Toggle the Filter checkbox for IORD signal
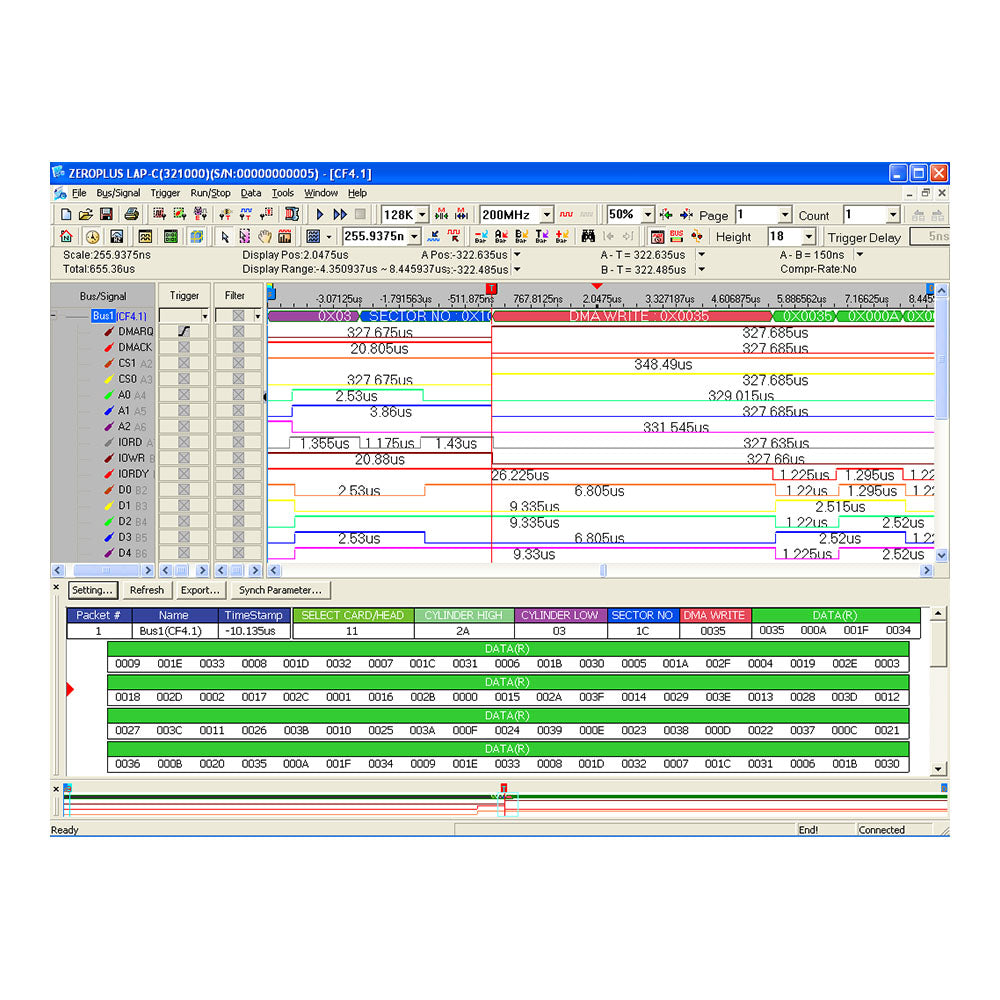Viewport: 1000px width, 1000px height. (238, 442)
